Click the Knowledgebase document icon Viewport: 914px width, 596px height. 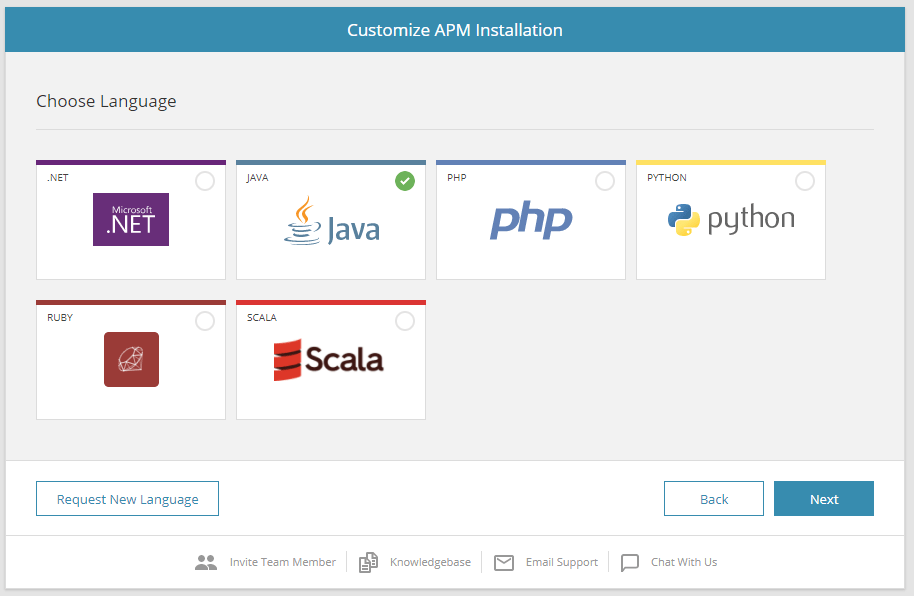pyautogui.click(x=369, y=562)
